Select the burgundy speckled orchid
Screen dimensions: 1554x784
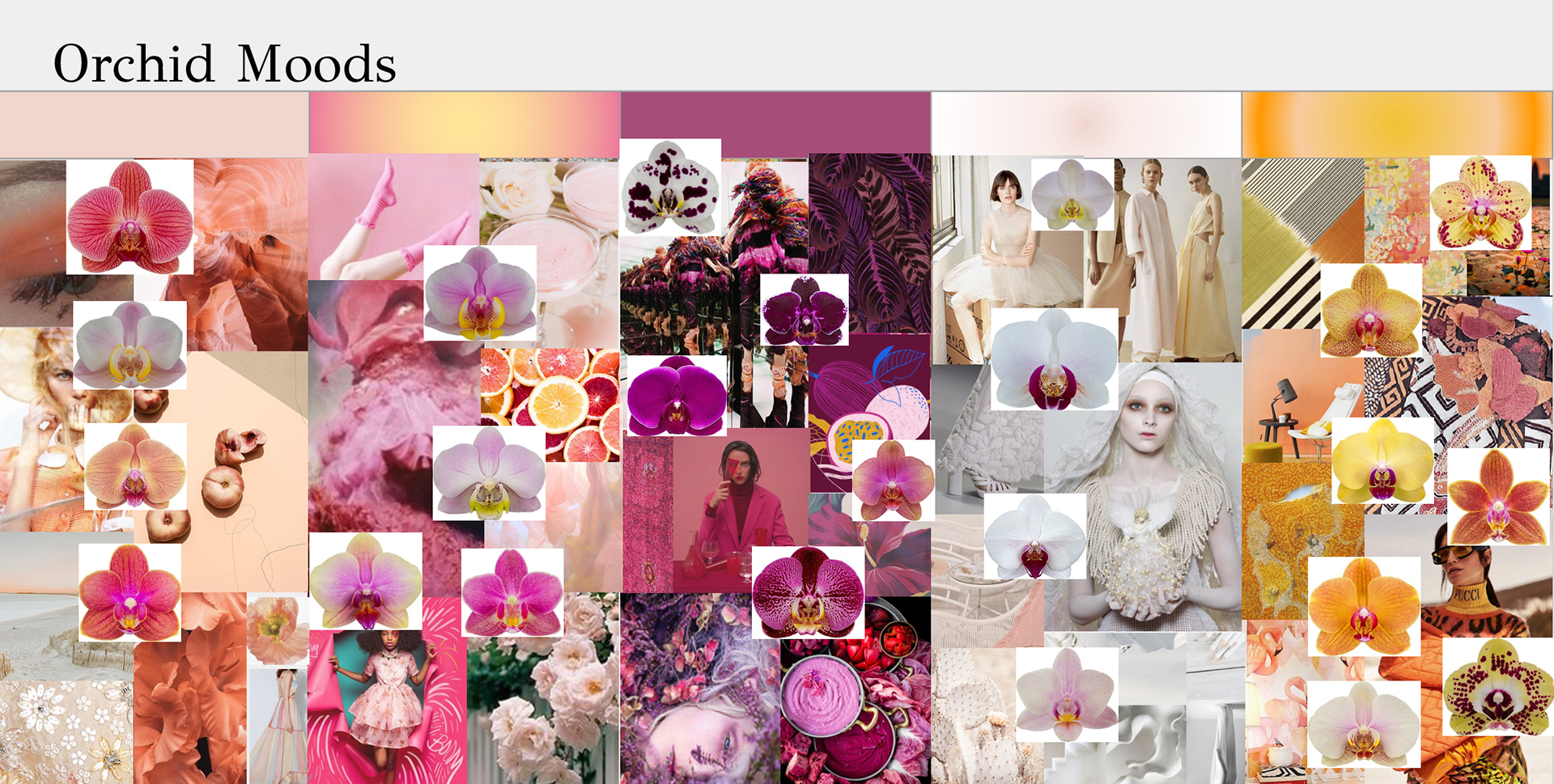click(808, 592)
